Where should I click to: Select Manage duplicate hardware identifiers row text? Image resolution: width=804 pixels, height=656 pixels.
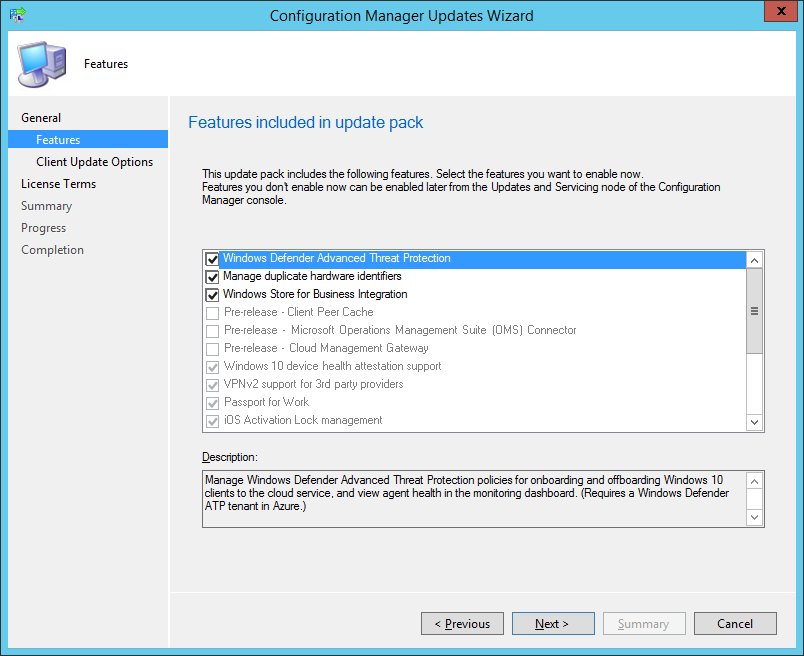[x=312, y=276]
